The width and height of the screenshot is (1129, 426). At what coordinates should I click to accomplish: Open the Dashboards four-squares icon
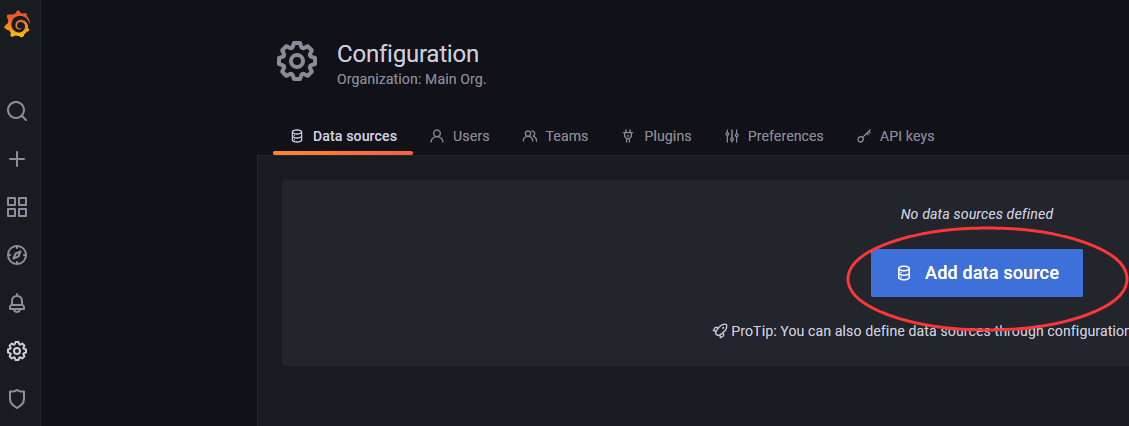point(17,207)
